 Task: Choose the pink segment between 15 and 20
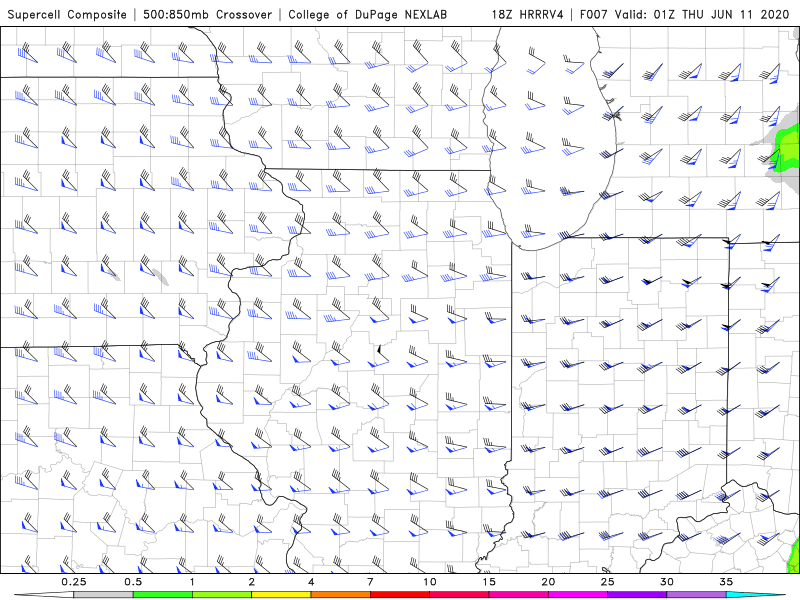(x=518, y=595)
